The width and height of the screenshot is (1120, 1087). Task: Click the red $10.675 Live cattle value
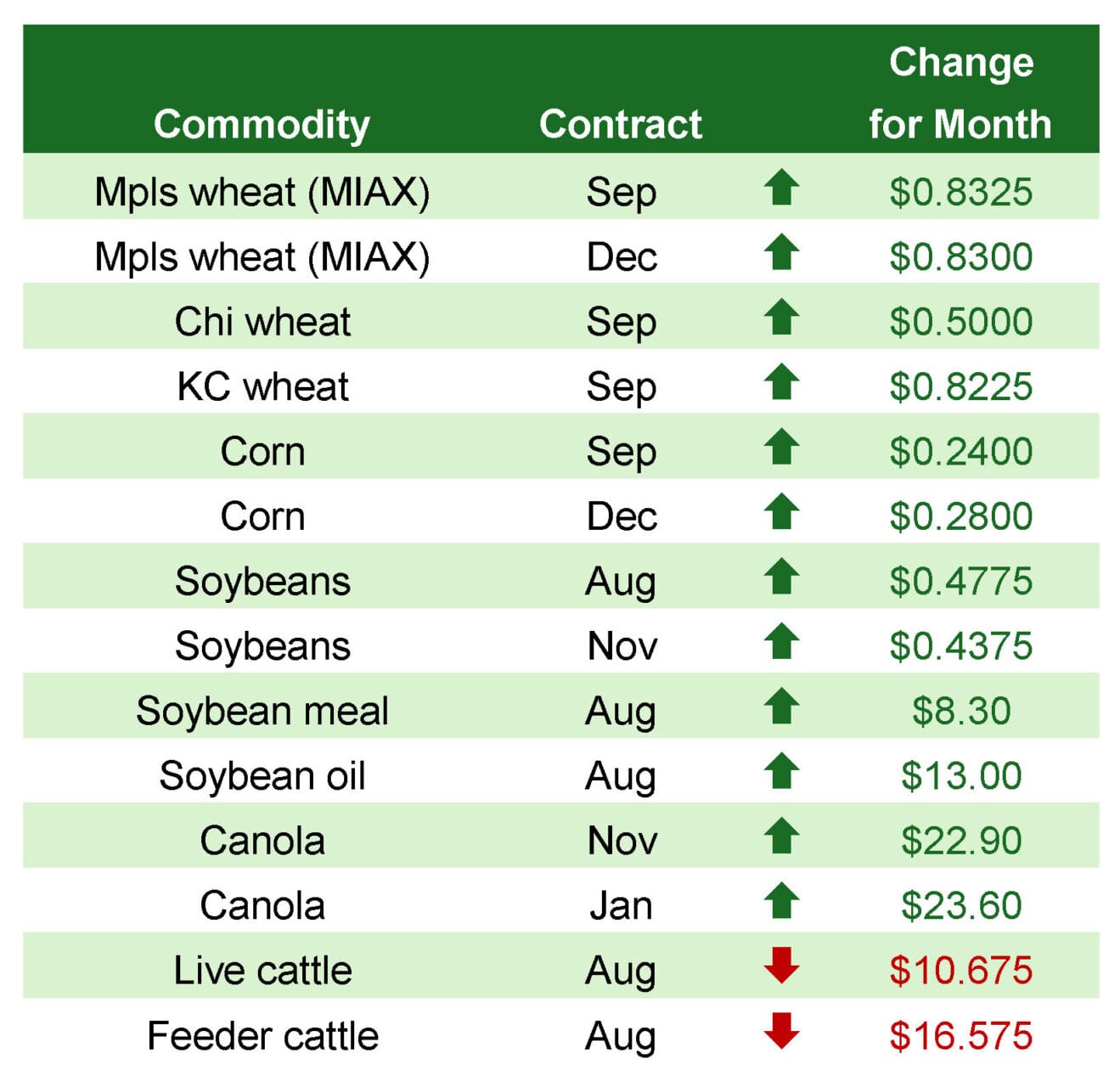click(x=960, y=971)
